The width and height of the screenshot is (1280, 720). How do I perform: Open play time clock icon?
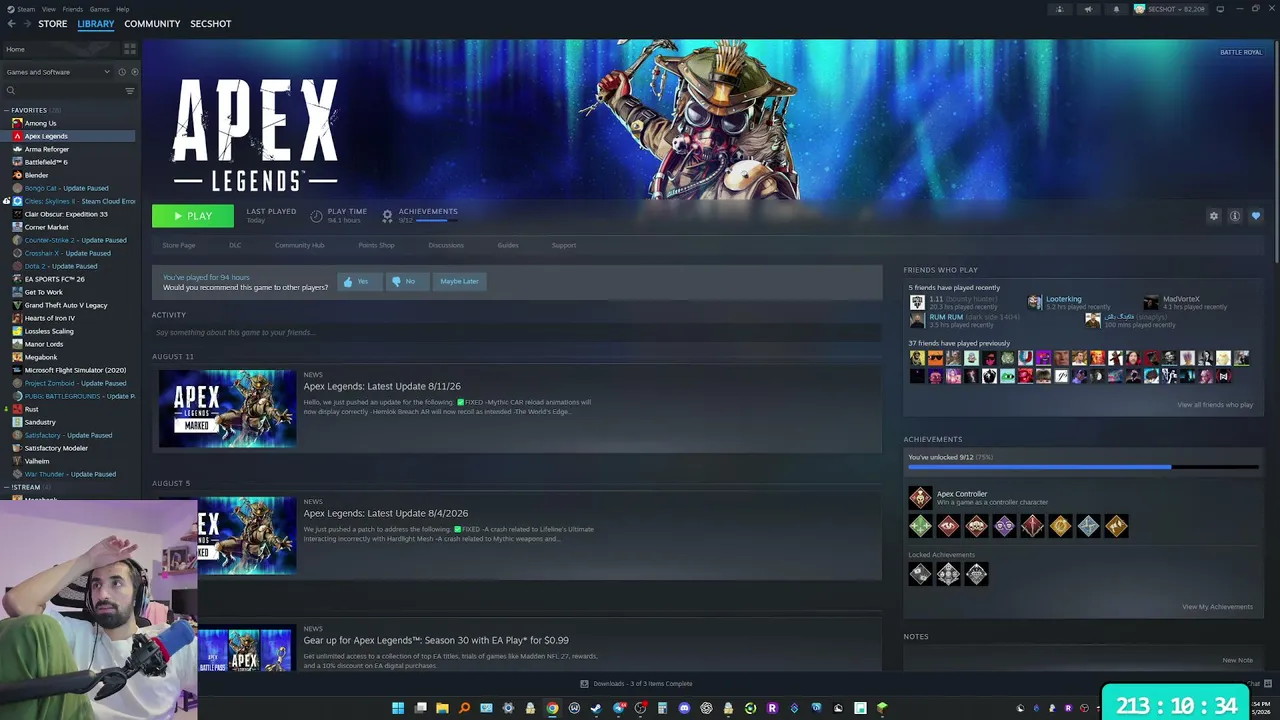pyautogui.click(x=316, y=216)
